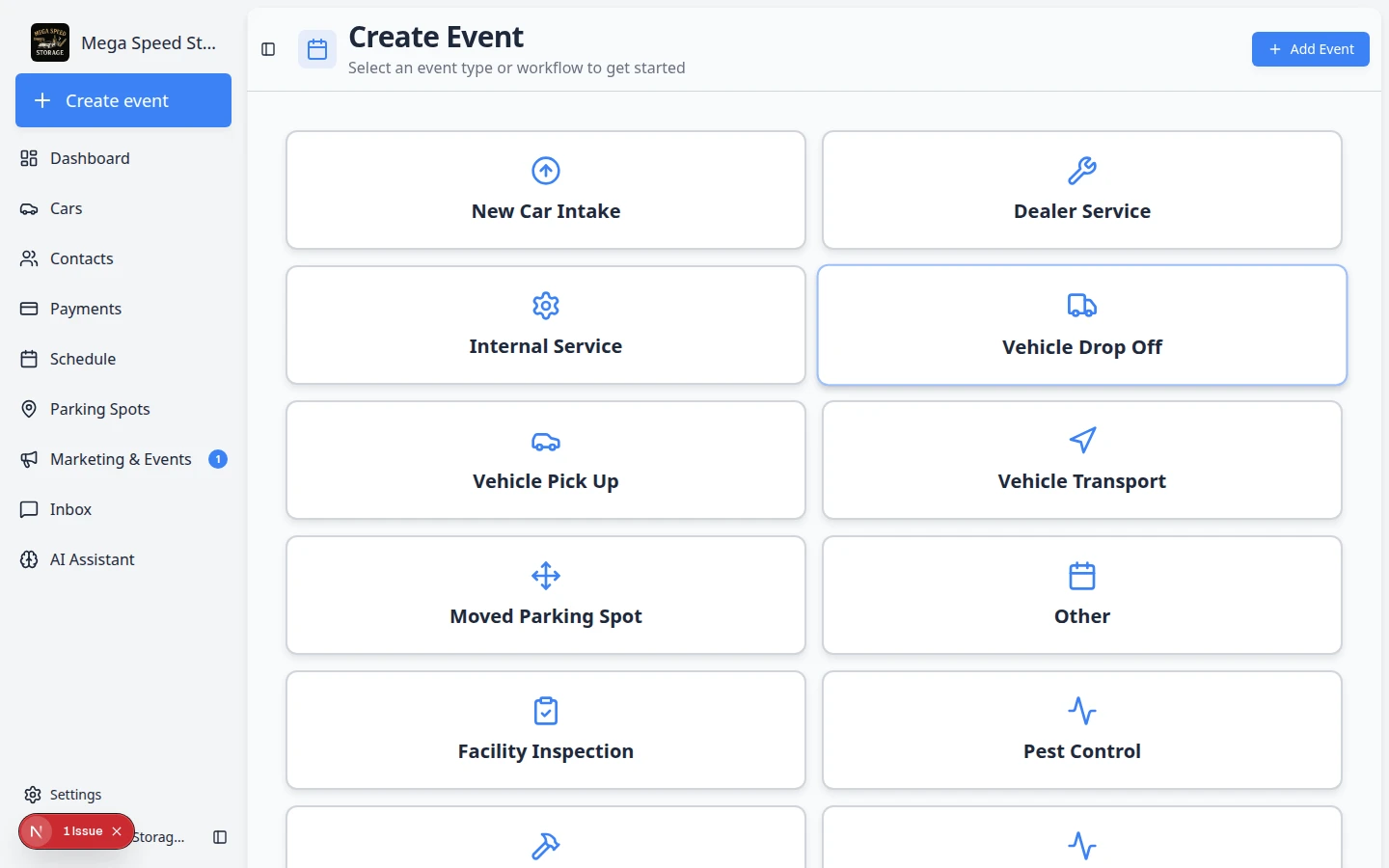Click the truck icon on Vehicle Drop Off
Viewport: 1389px width, 868px height.
[1082, 306]
